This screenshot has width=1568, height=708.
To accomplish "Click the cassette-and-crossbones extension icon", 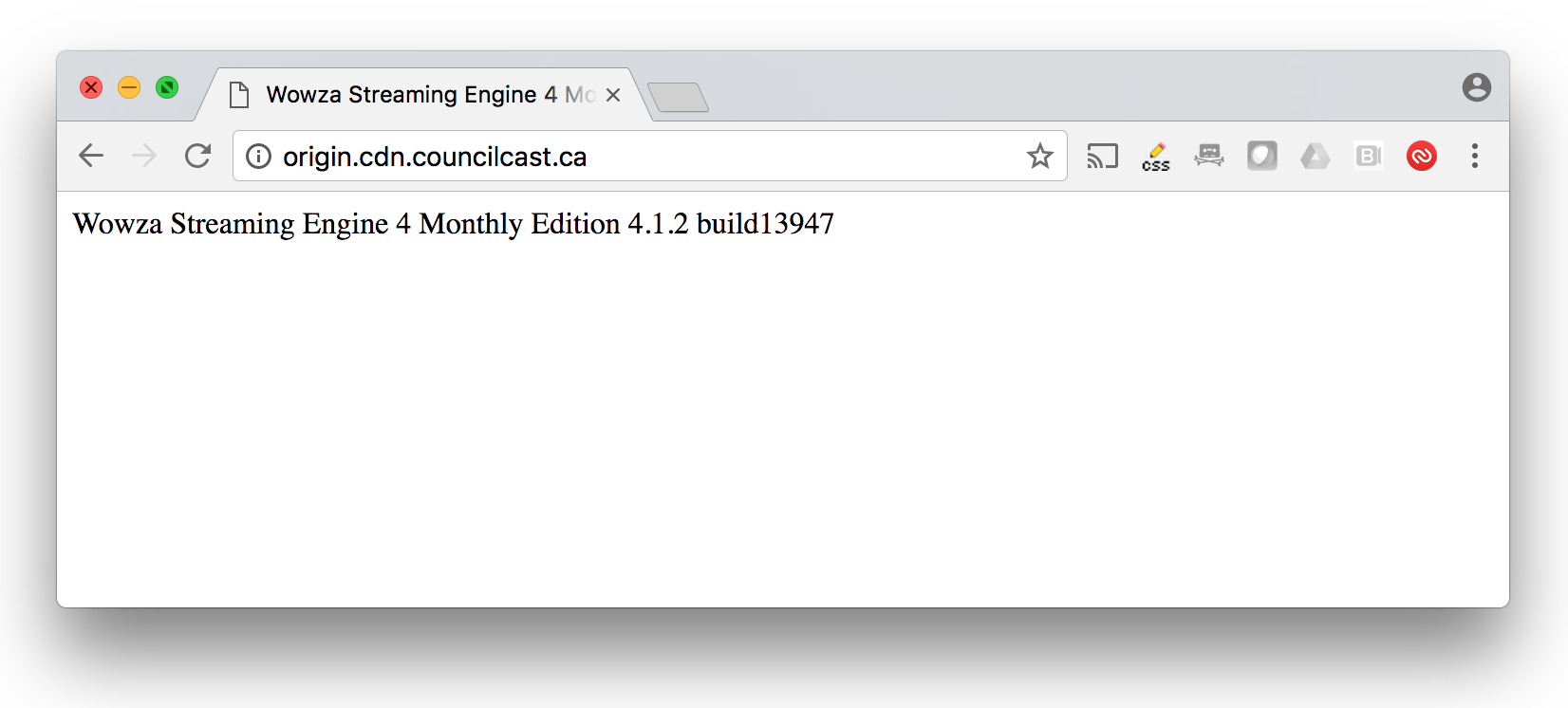I will pyautogui.click(x=1209, y=156).
